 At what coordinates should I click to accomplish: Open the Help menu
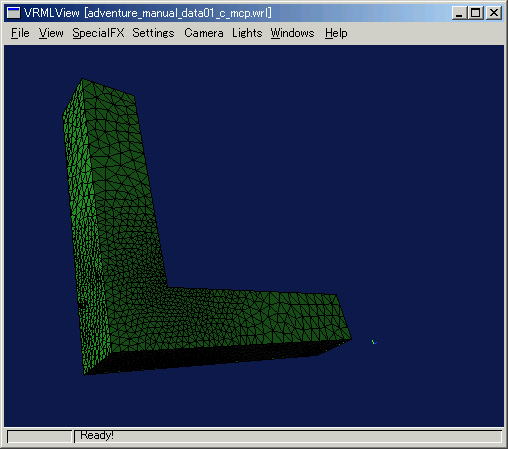(x=336, y=33)
